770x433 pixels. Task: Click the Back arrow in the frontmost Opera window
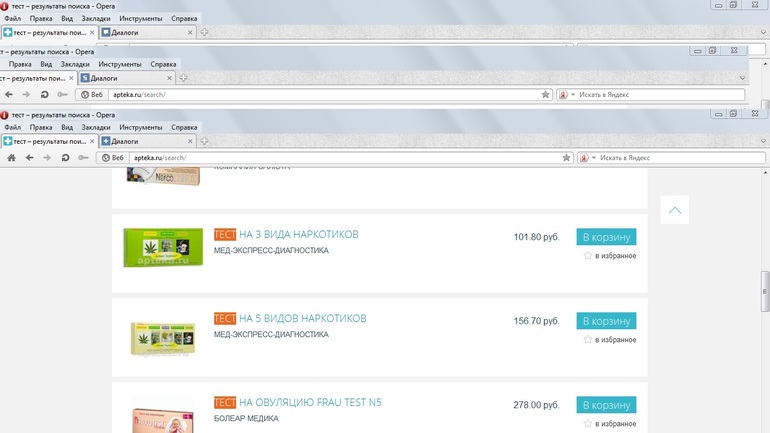(30, 158)
